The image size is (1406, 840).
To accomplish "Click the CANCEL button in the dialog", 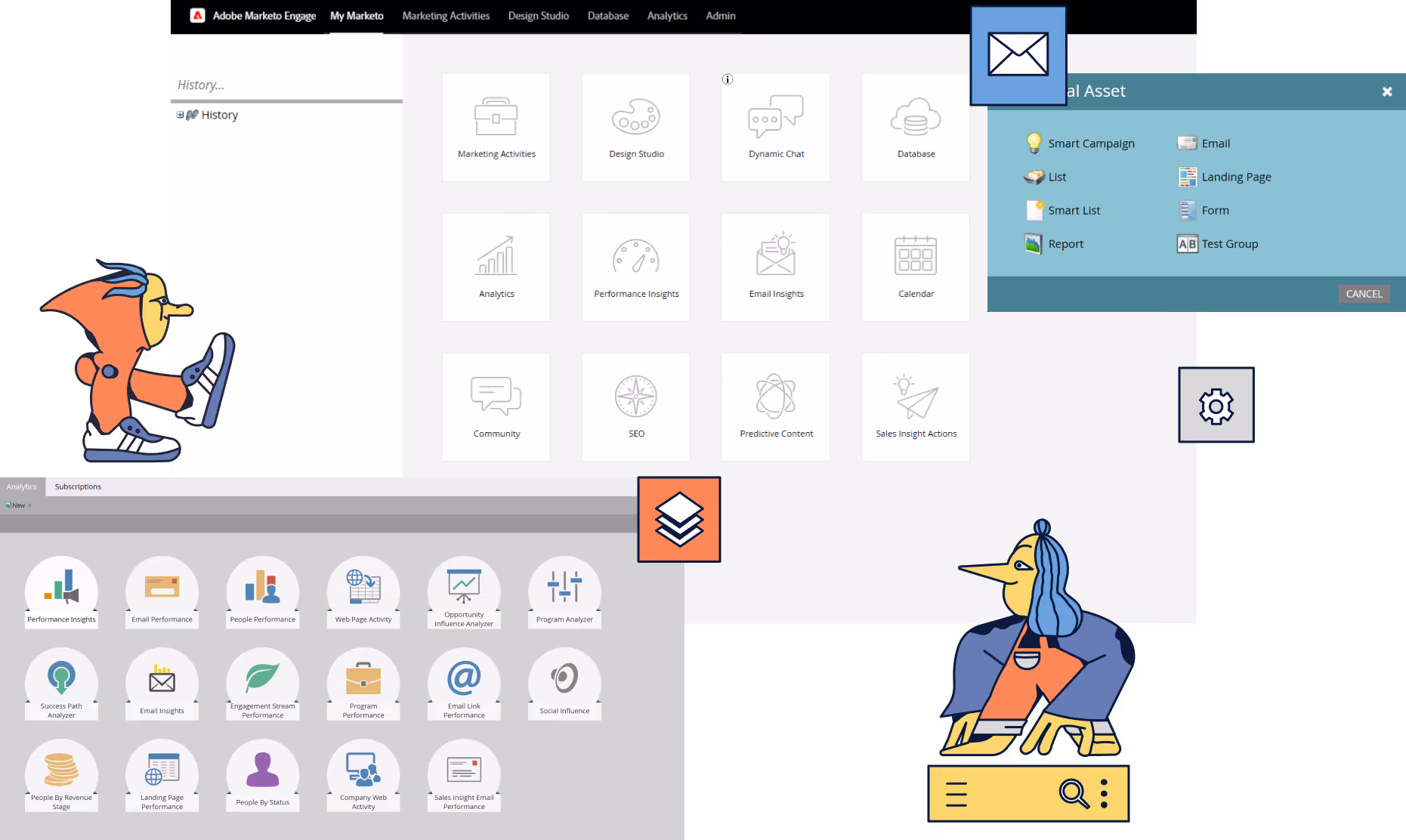I will click(1363, 294).
